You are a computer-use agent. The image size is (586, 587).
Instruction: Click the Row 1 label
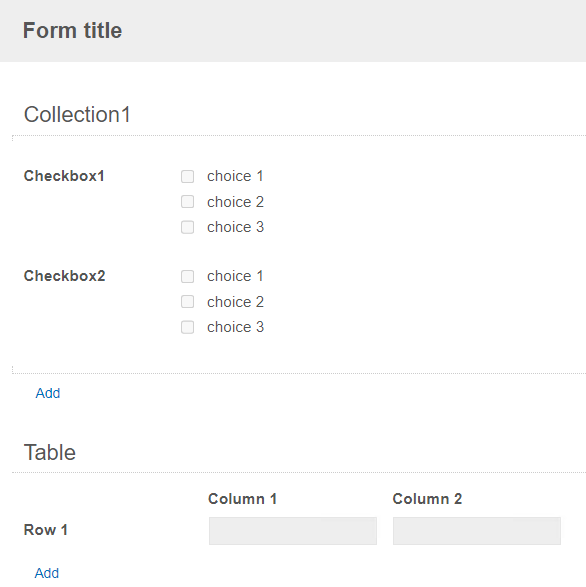pos(46,530)
